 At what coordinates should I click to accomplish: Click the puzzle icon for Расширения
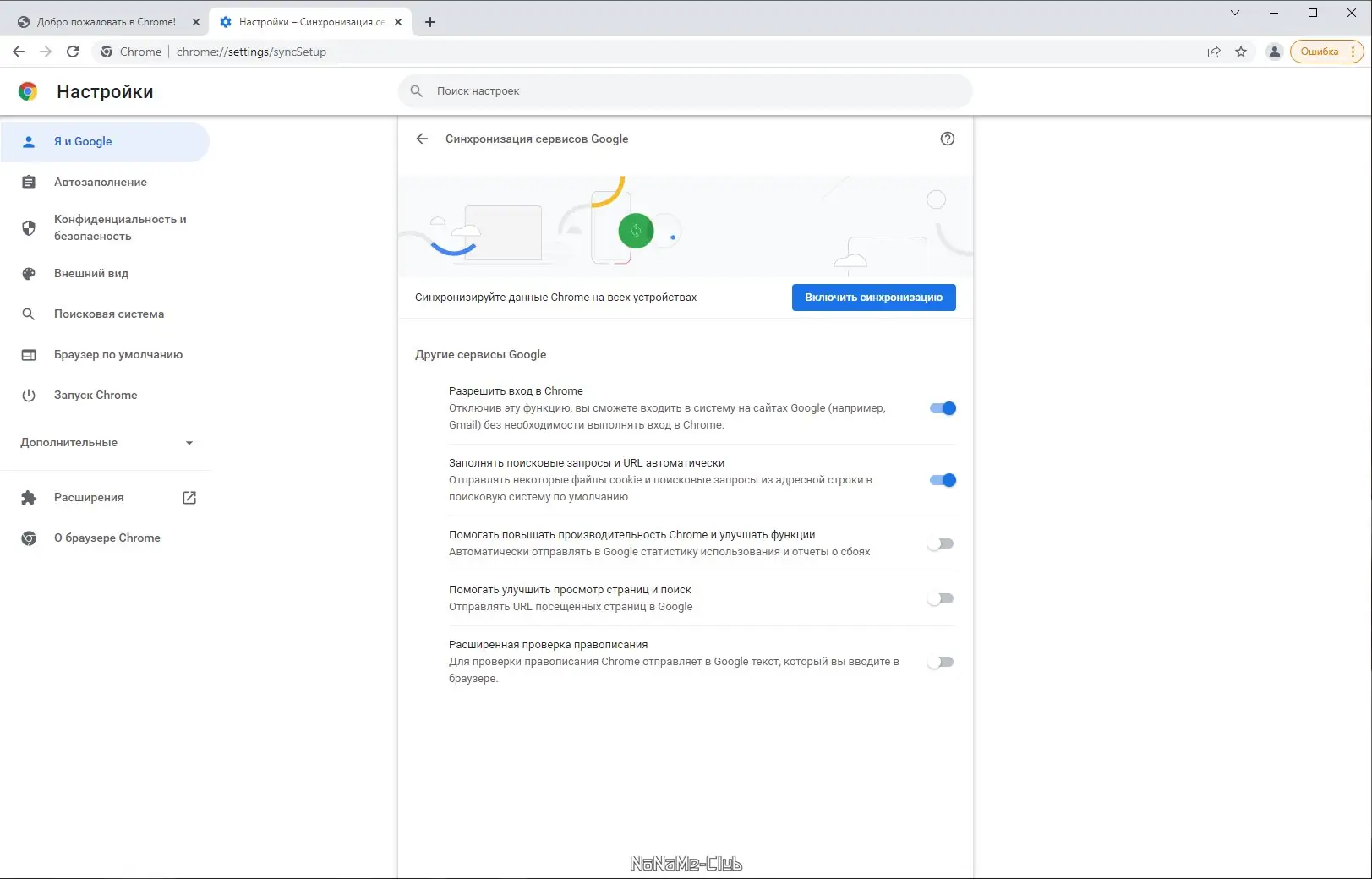coord(29,498)
